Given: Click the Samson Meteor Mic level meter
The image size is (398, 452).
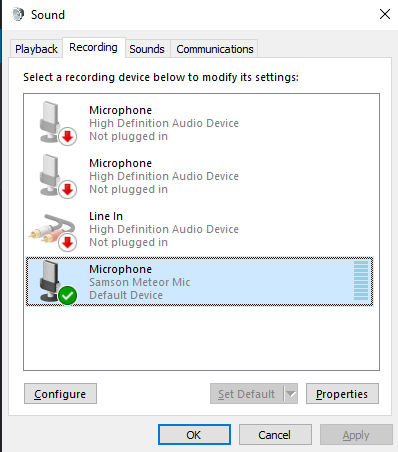Looking at the screenshot, I should 361,281.
